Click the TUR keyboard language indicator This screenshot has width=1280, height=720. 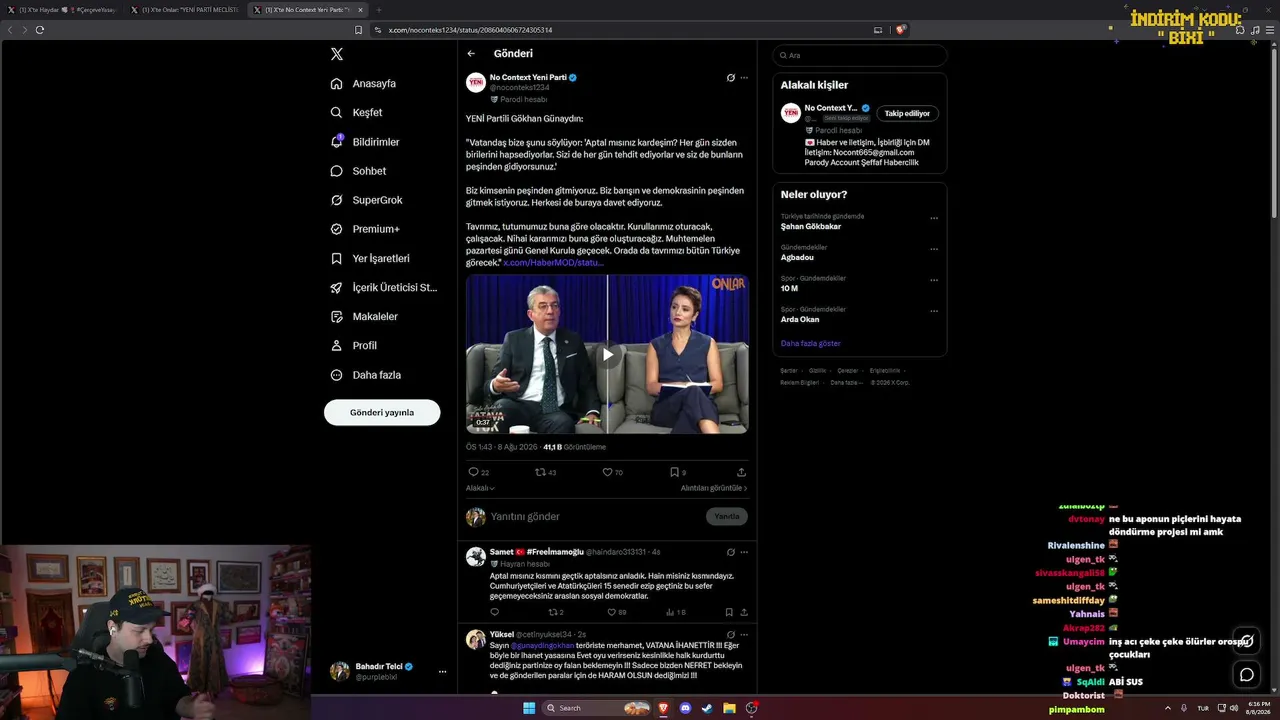[x=1203, y=708]
